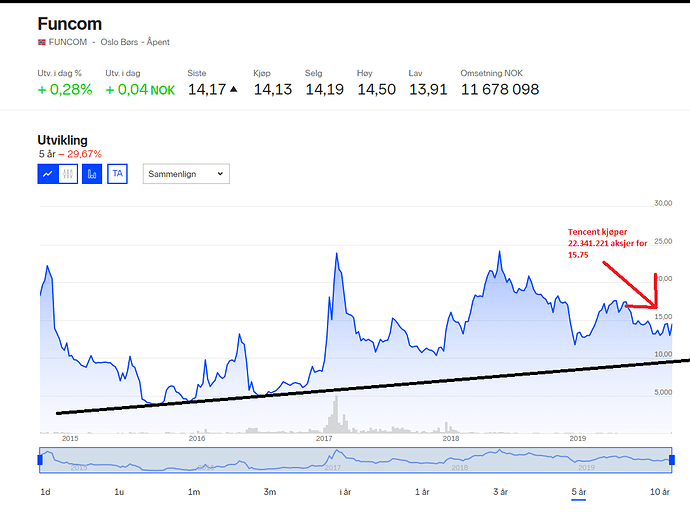690x512 pixels.
Task: Click the 25,00 price axis label
Action: [x=663, y=241]
